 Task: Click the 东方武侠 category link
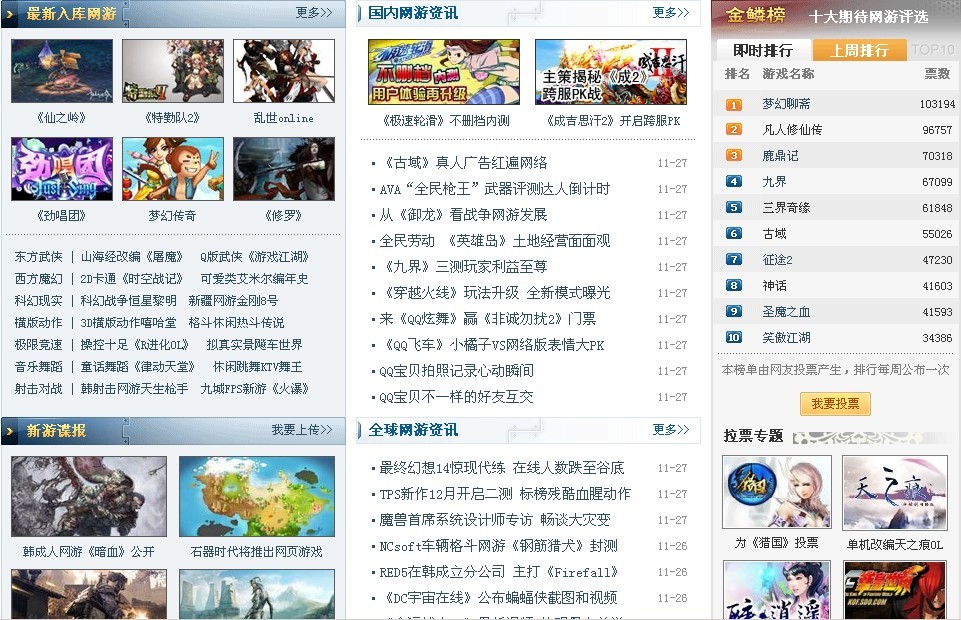[x=39, y=257]
